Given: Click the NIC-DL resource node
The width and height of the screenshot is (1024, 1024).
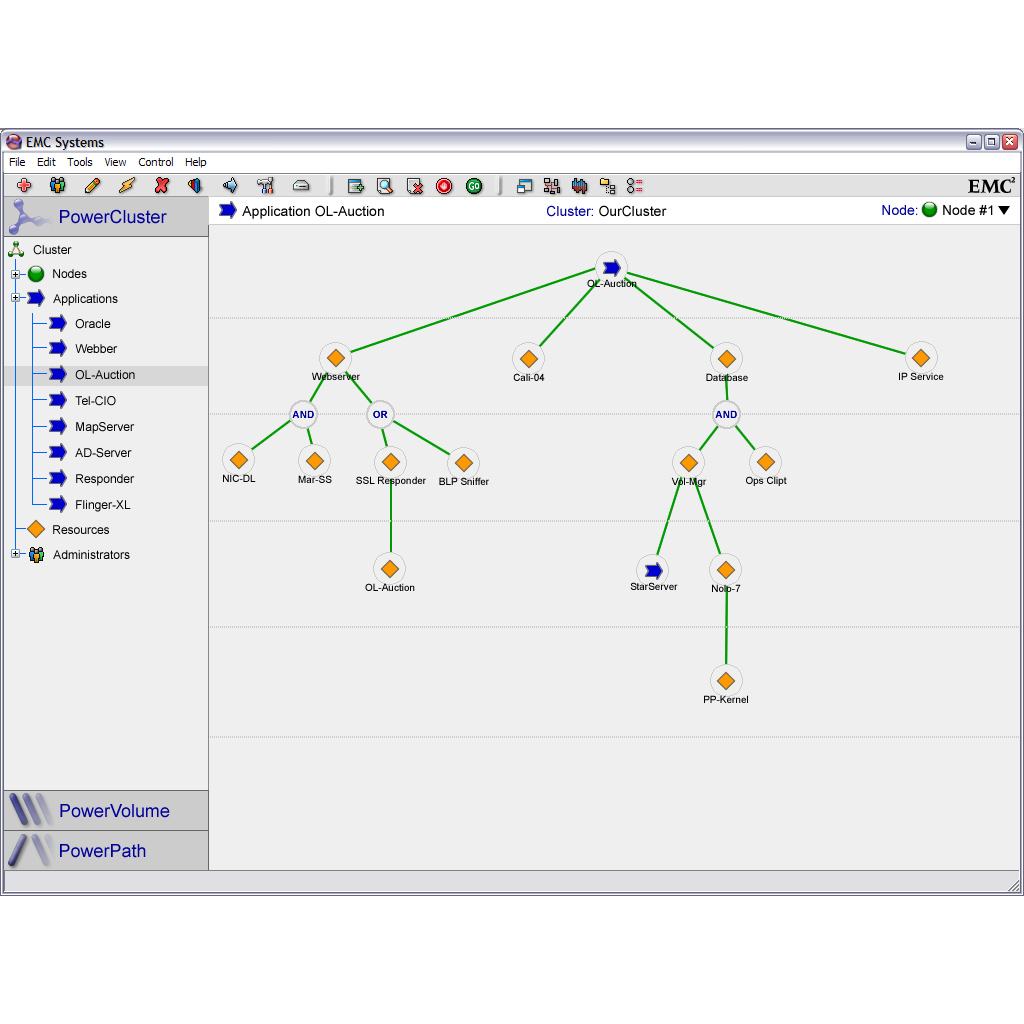Looking at the screenshot, I should (239, 460).
